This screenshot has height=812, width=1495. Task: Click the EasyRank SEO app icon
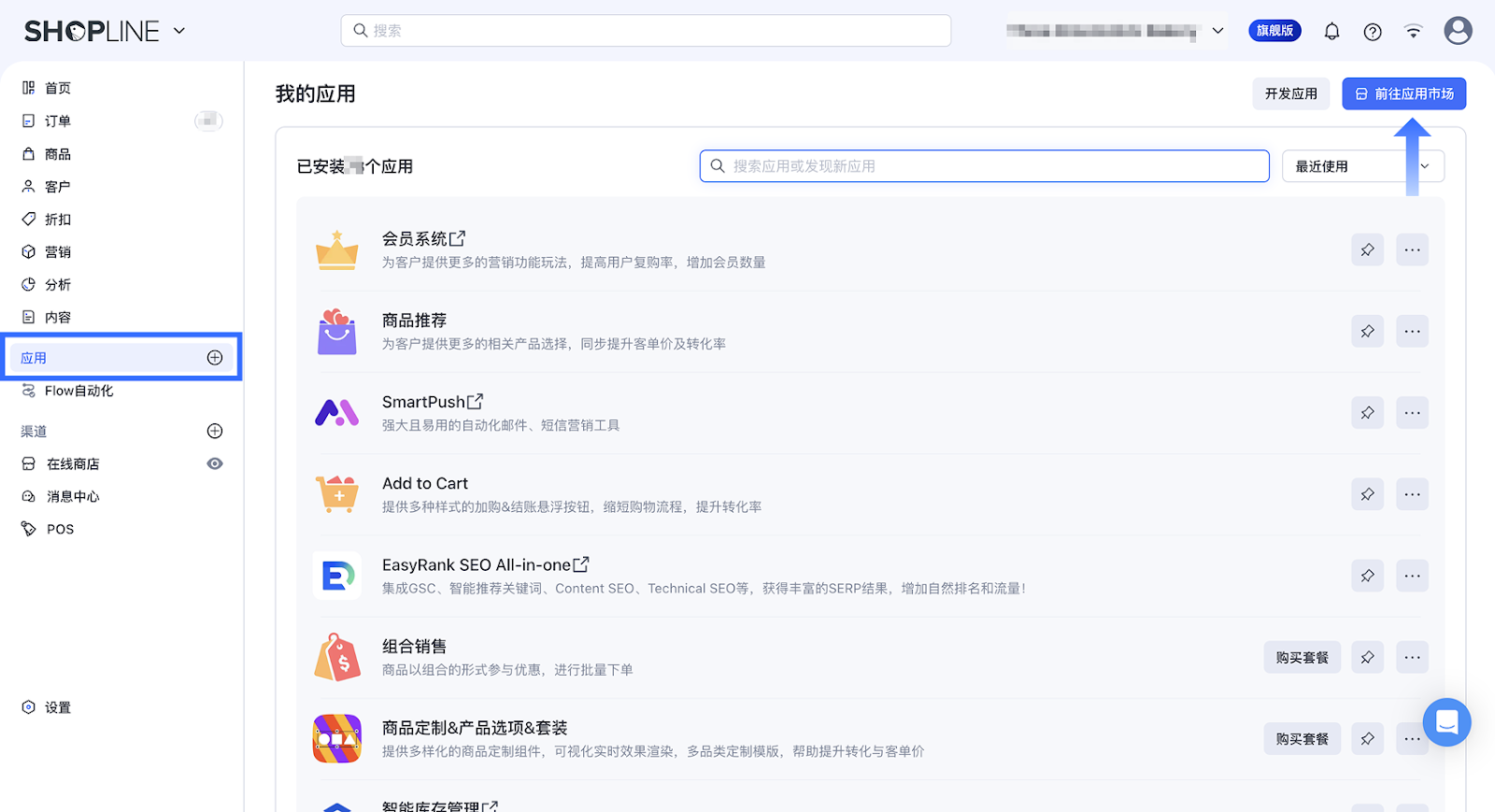337,576
